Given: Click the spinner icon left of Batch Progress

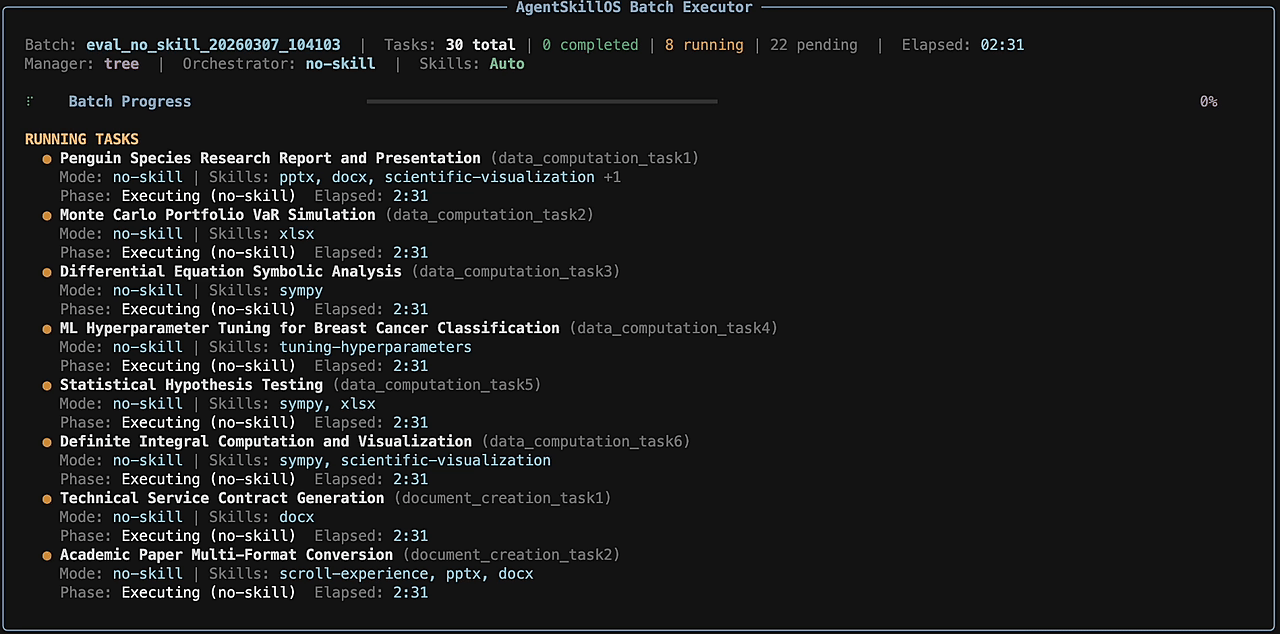Looking at the screenshot, I should (x=29, y=101).
